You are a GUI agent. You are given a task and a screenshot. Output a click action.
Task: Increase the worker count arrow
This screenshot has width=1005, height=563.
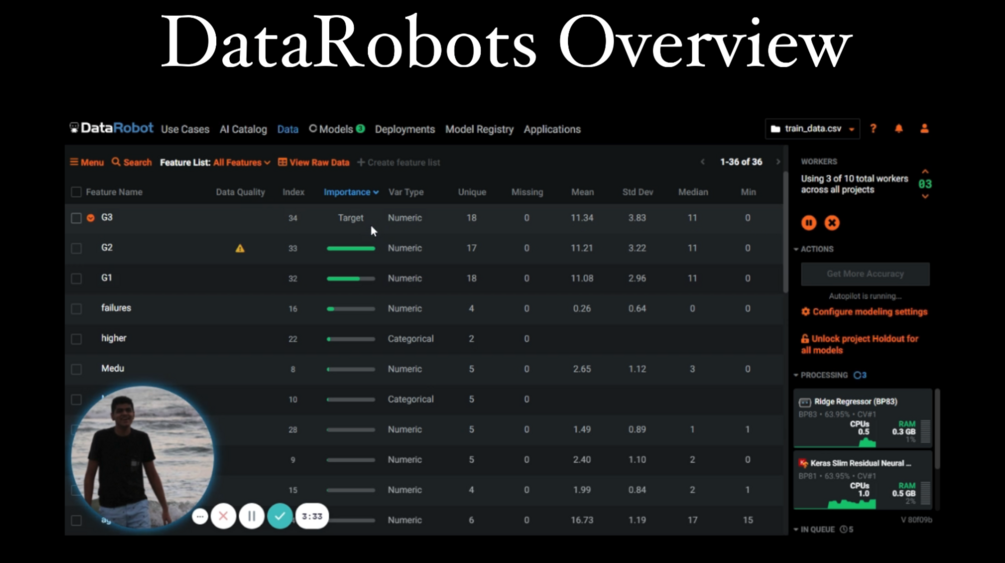point(925,172)
